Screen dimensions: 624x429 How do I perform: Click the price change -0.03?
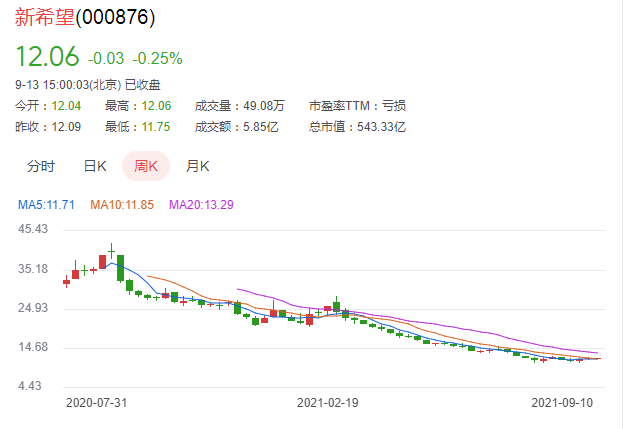pyautogui.click(x=106, y=58)
